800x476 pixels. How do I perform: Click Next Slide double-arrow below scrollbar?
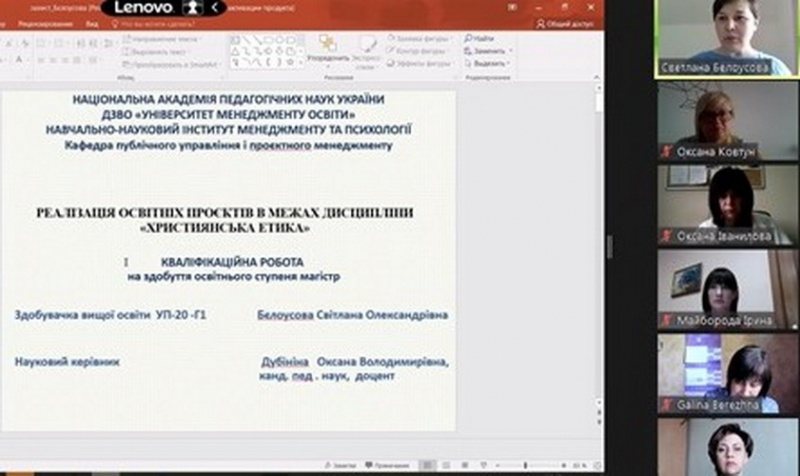click(x=599, y=423)
